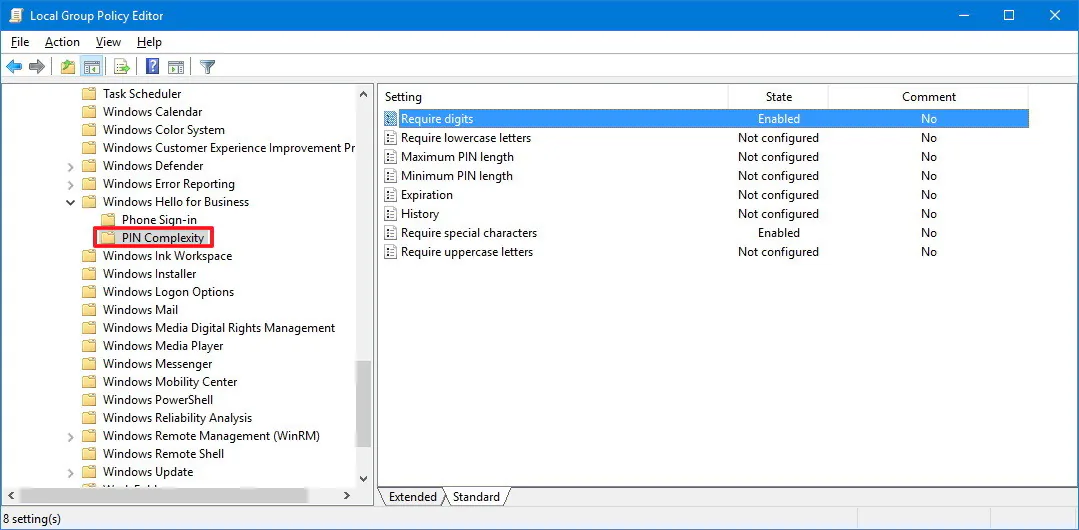This screenshot has width=1079, height=530.
Task: Select the 'Require digits' setting name
Action: tap(437, 119)
